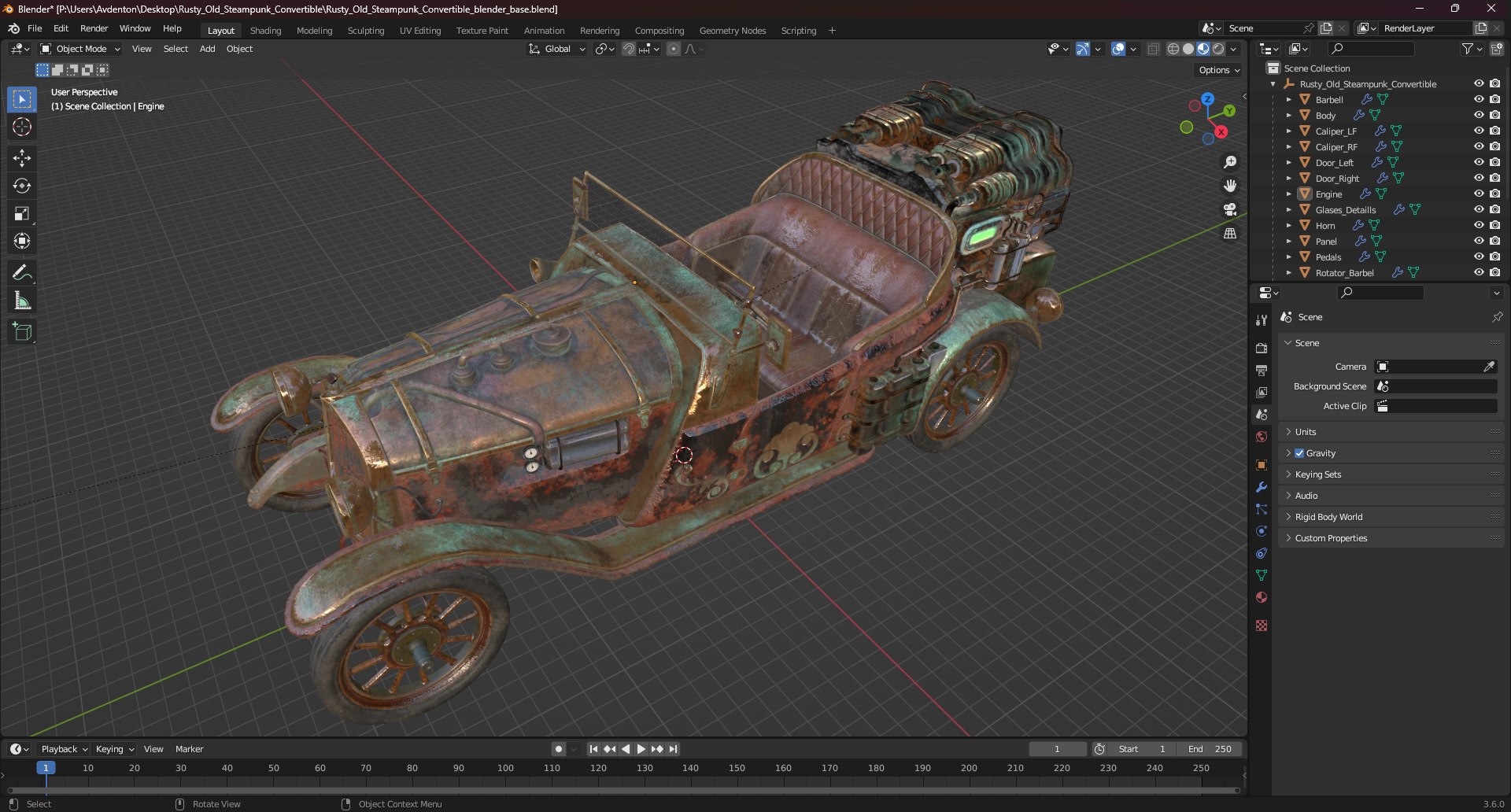Select the Cursor tool in the toolbar
Viewport: 1511px width, 812px height.
(x=22, y=127)
